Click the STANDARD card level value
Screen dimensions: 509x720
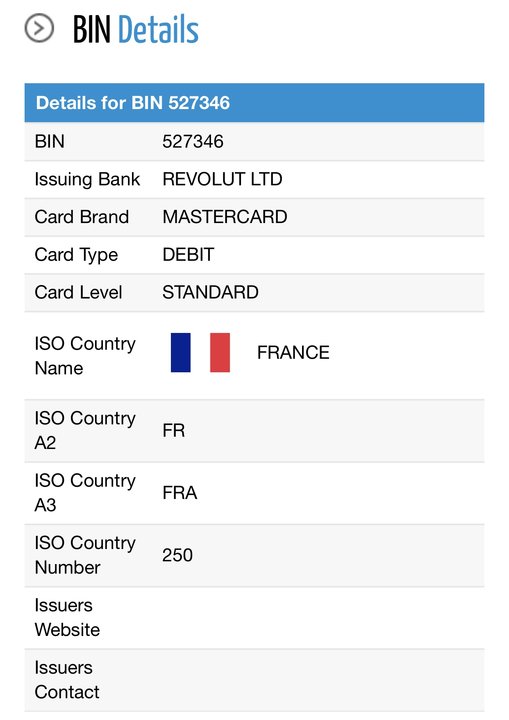coord(210,292)
